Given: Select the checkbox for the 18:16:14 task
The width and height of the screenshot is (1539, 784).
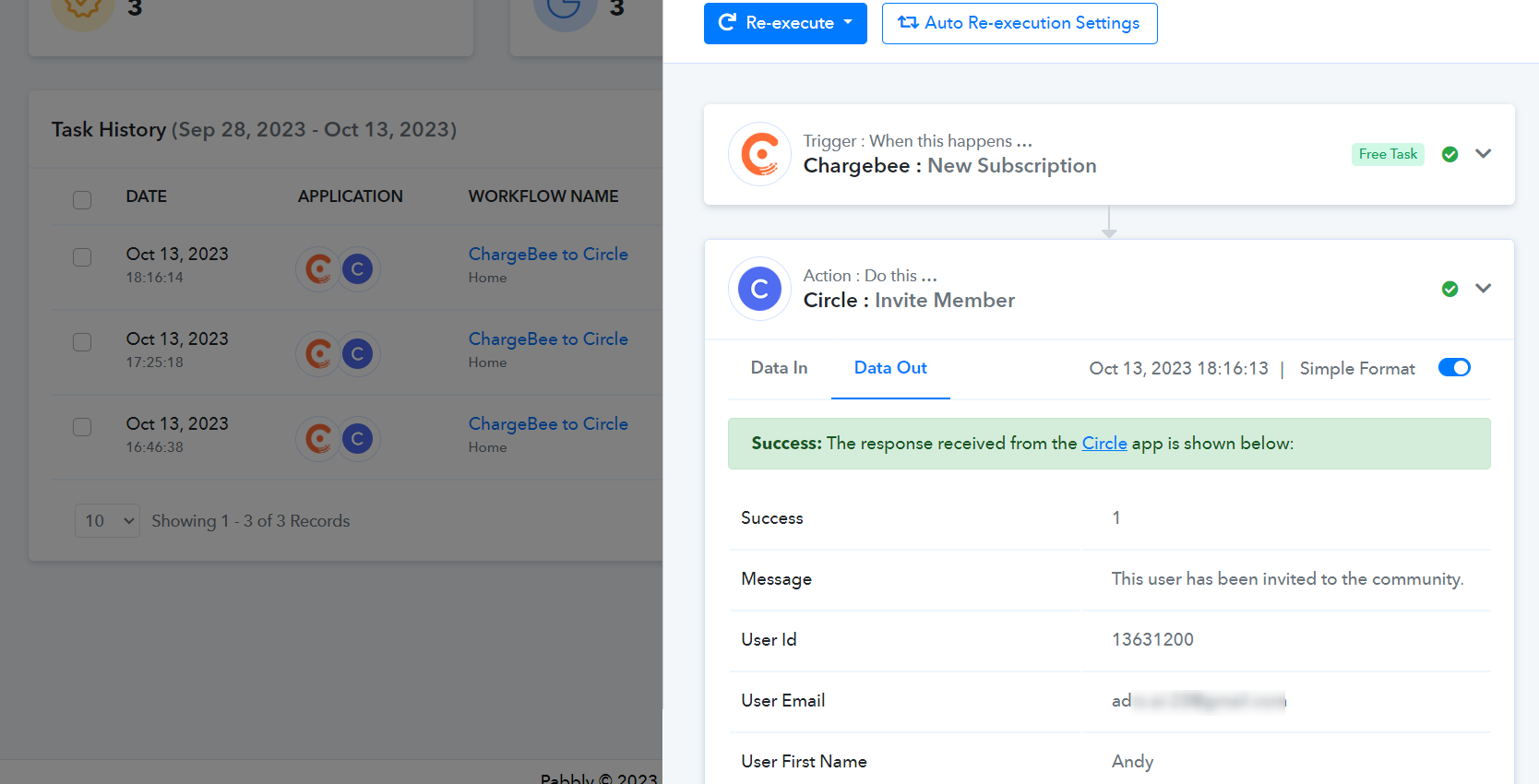Looking at the screenshot, I should click(x=82, y=256).
